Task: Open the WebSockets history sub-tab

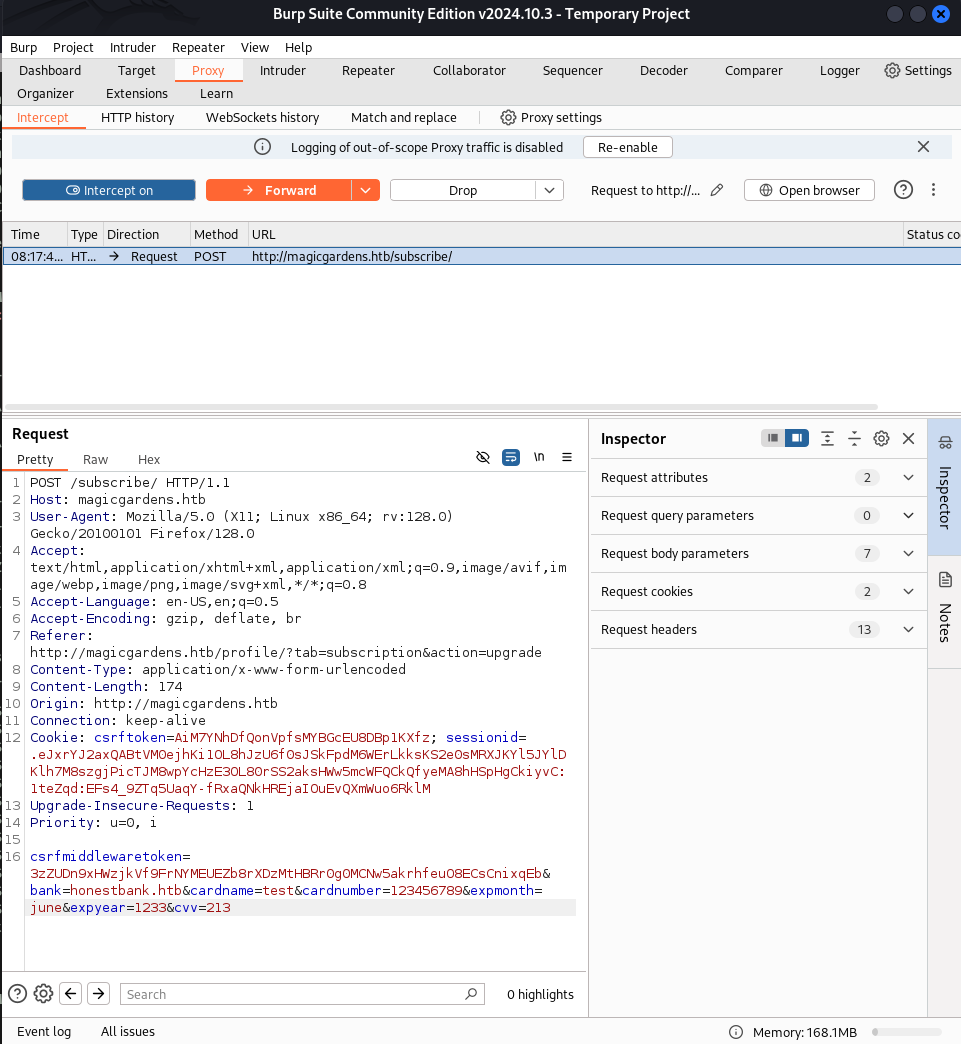Action: tap(262, 118)
